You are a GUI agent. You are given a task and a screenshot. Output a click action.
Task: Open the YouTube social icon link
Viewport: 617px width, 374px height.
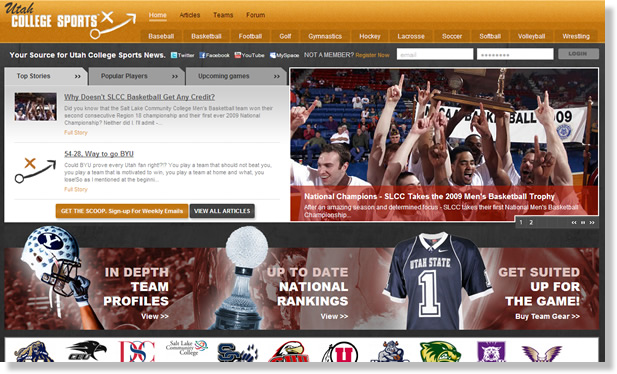[x=249, y=55]
